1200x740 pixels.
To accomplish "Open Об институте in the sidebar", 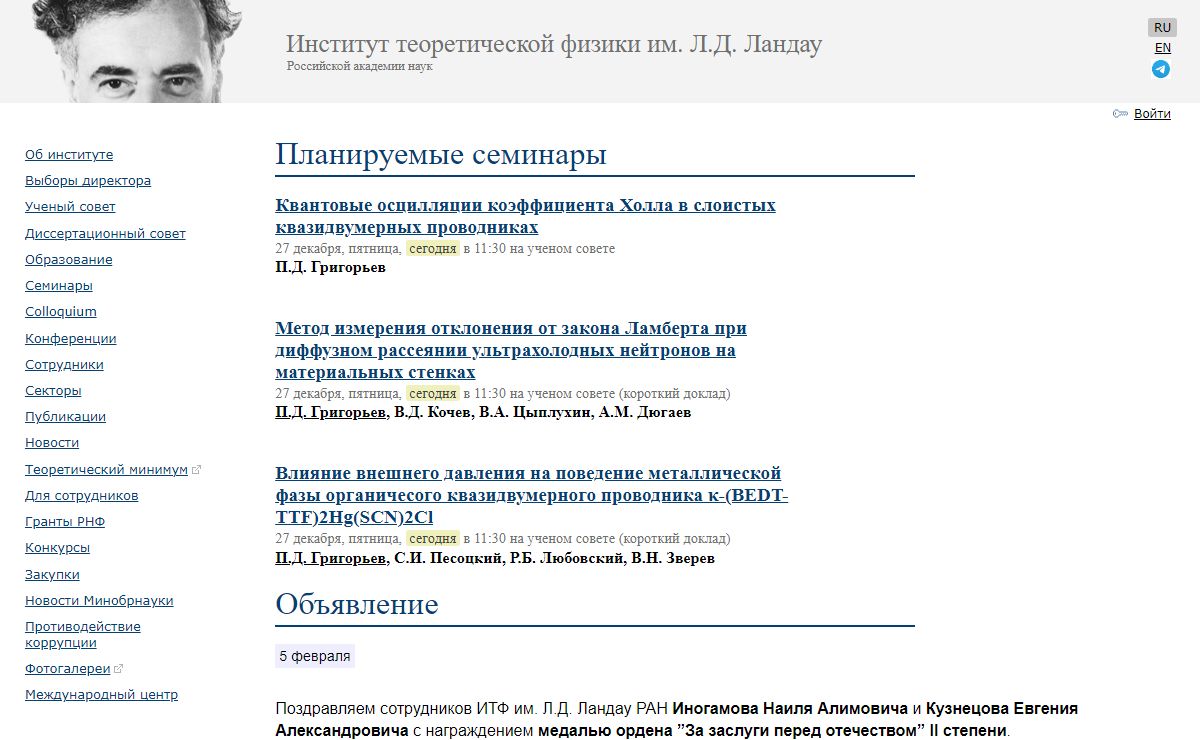I will 69,155.
